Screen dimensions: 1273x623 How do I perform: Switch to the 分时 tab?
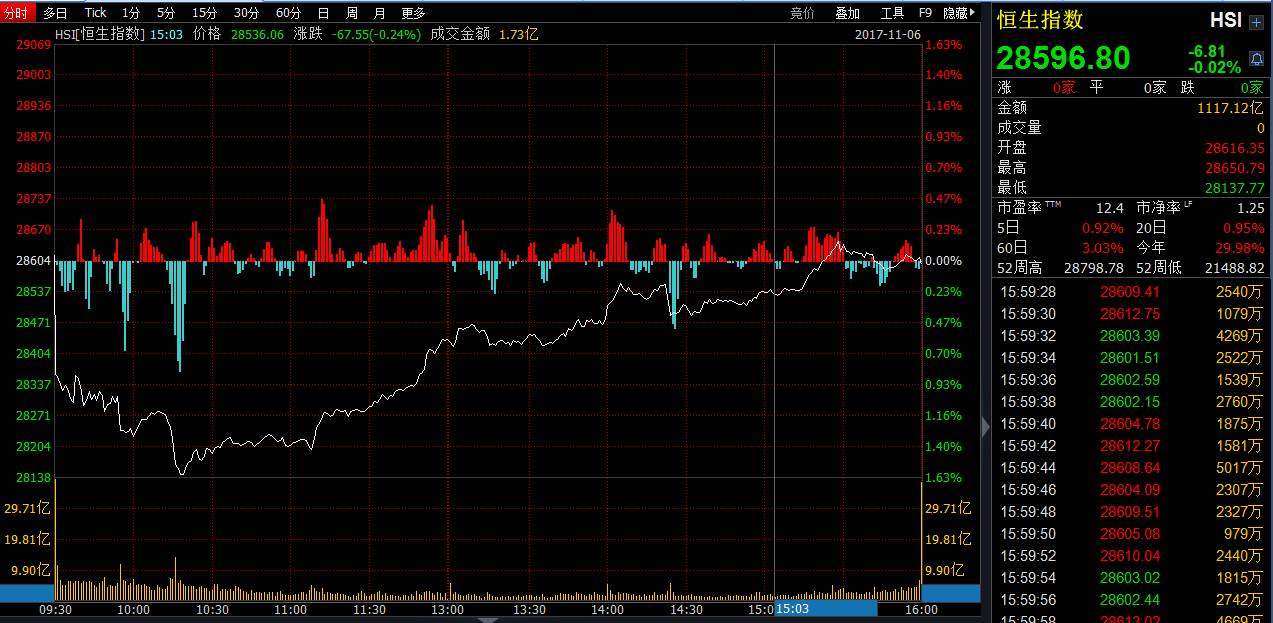[x=17, y=13]
